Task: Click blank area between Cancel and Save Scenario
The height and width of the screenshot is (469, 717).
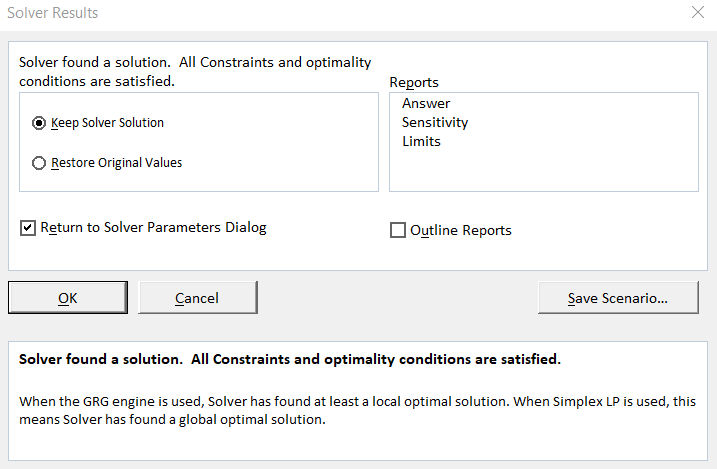Action: click(x=397, y=297)
